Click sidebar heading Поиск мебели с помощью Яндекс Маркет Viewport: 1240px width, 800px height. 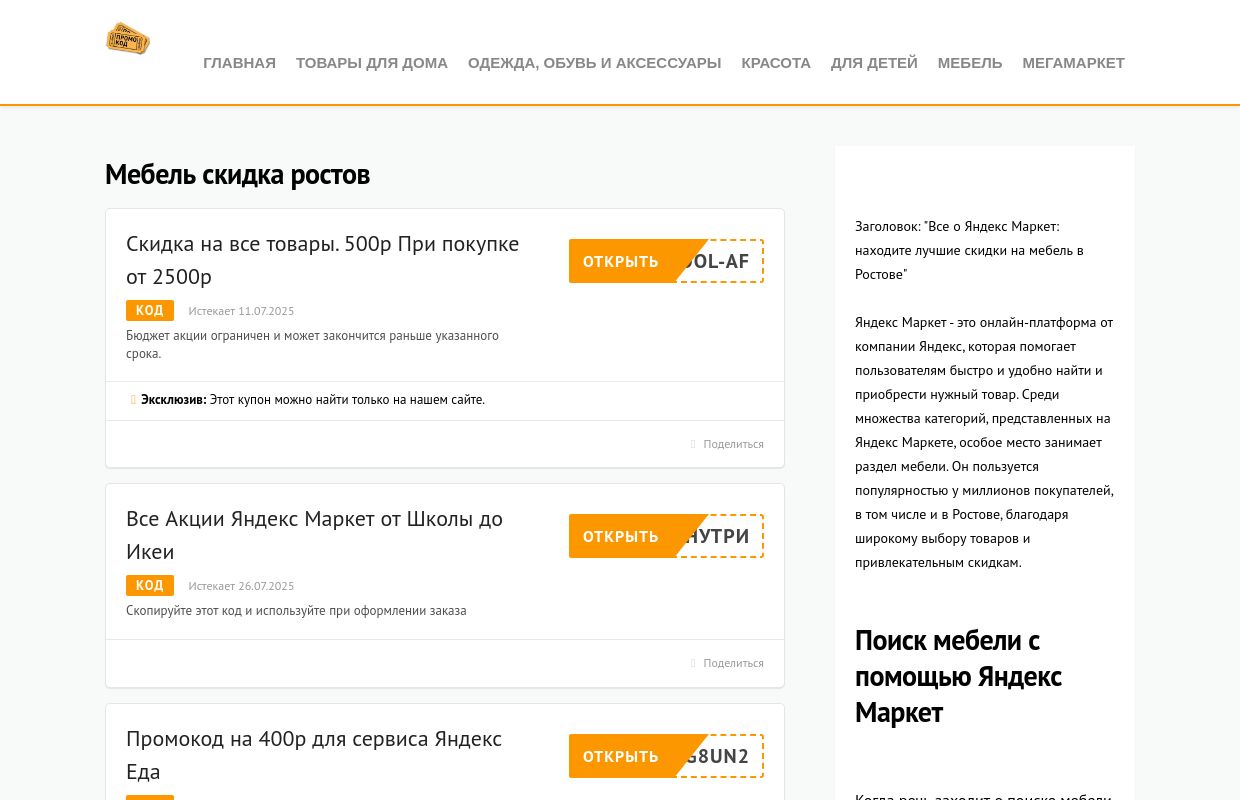coord(958,676)
